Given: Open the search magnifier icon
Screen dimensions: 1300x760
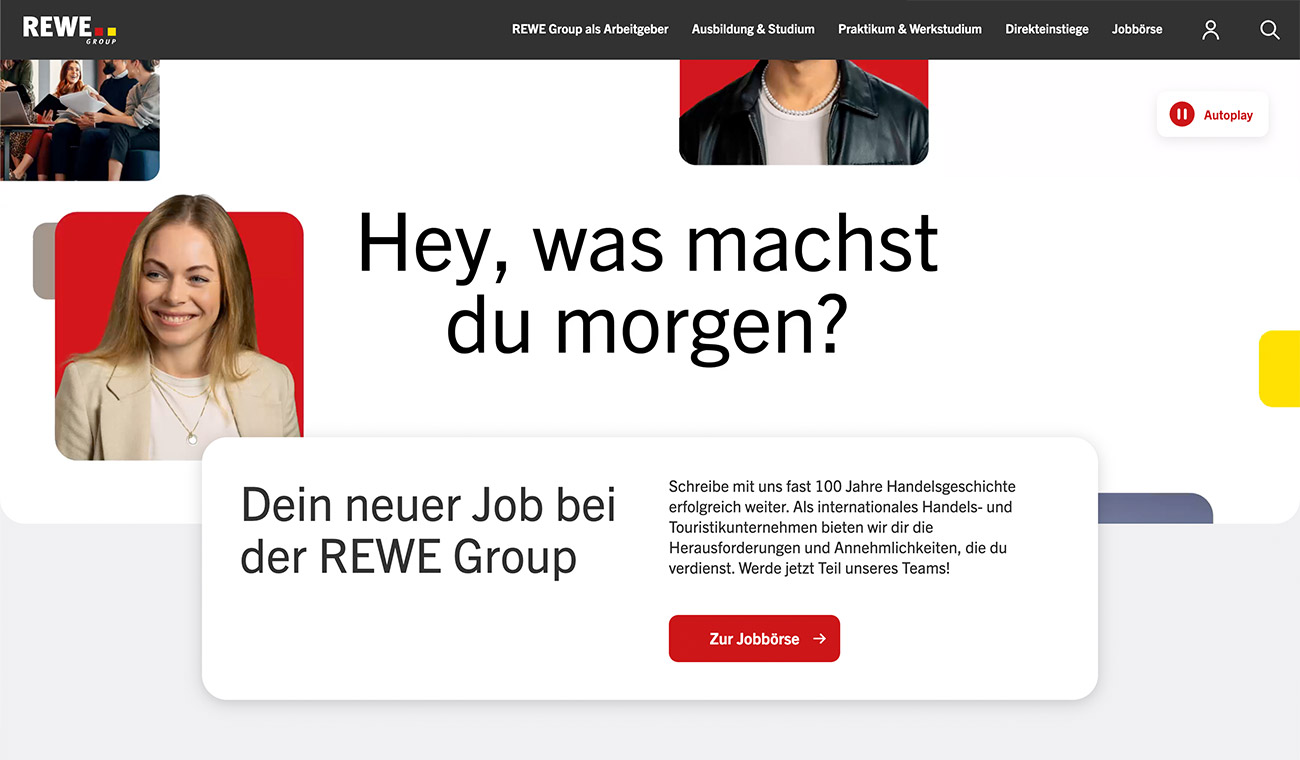Looking at the screenshot, I should [1270, 30].
